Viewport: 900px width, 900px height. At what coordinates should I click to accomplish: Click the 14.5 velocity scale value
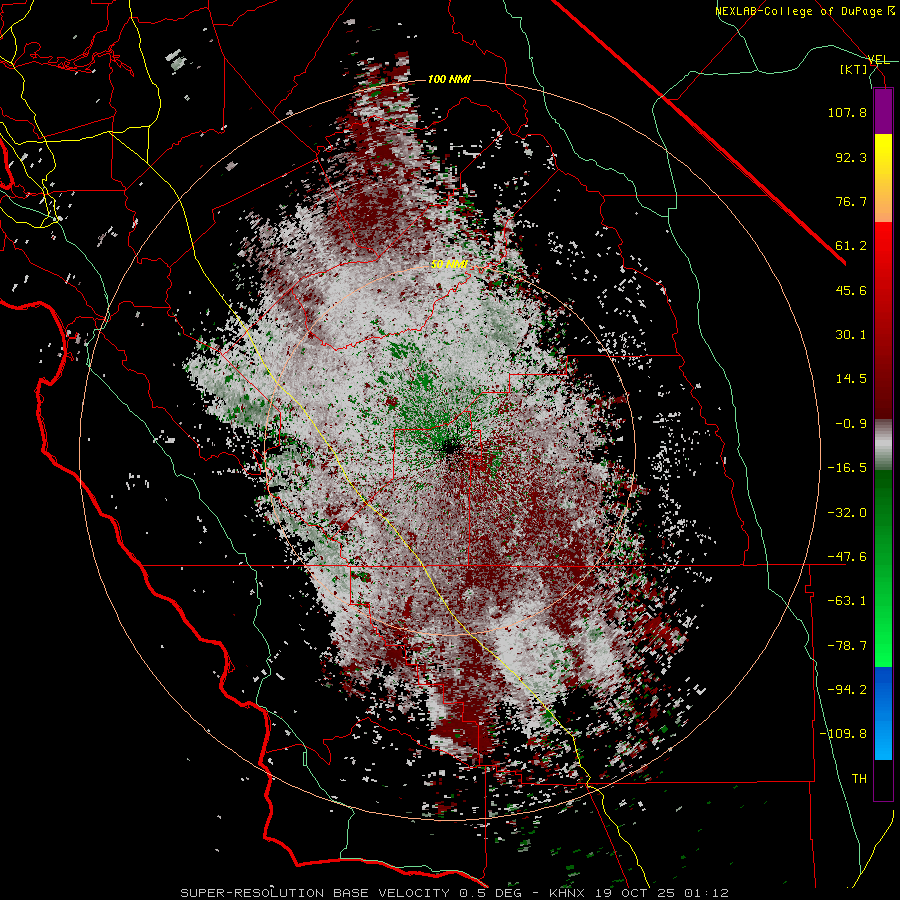(851, 379)
